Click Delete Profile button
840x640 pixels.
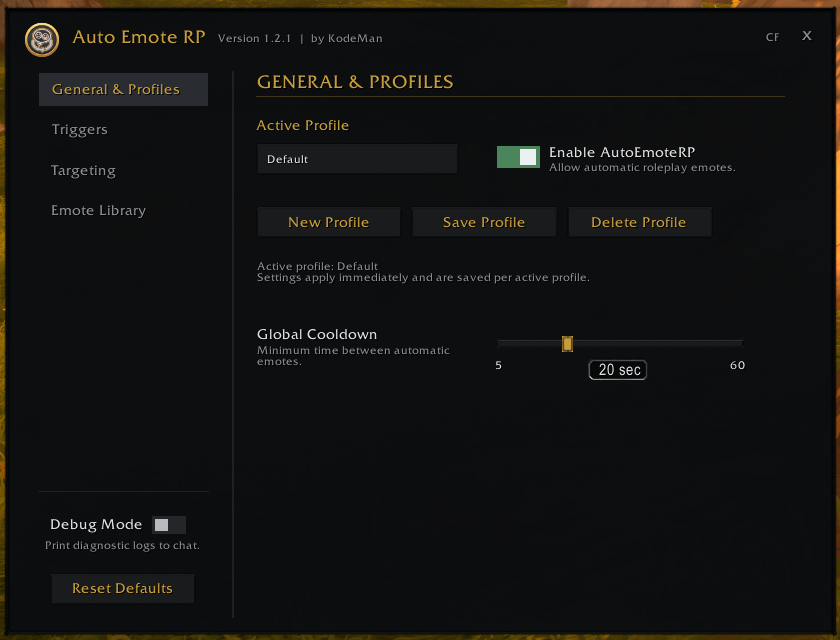(639, 222)
